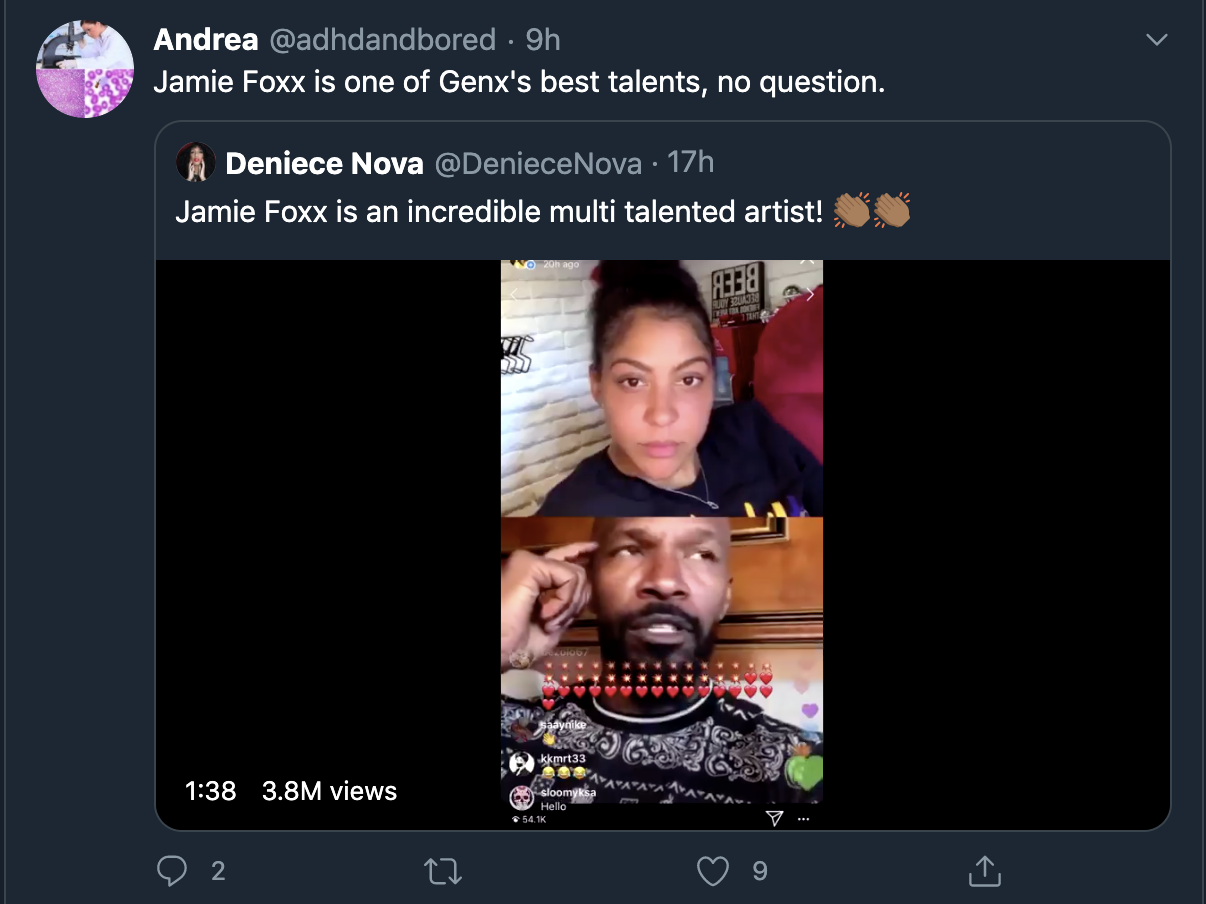Open Andrea's display name link
Image resolution: width=1206 pixels, height=904 pixels.
(x=206, y=40)
